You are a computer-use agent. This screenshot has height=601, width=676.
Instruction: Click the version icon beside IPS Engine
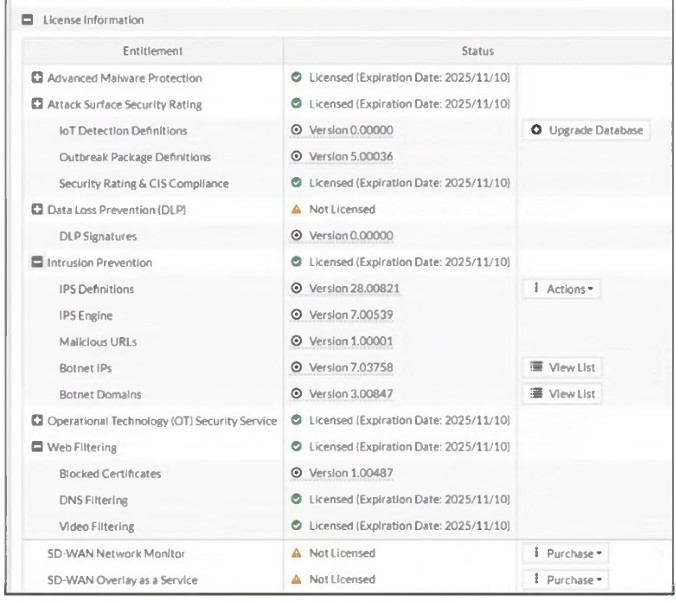[296, 315]
